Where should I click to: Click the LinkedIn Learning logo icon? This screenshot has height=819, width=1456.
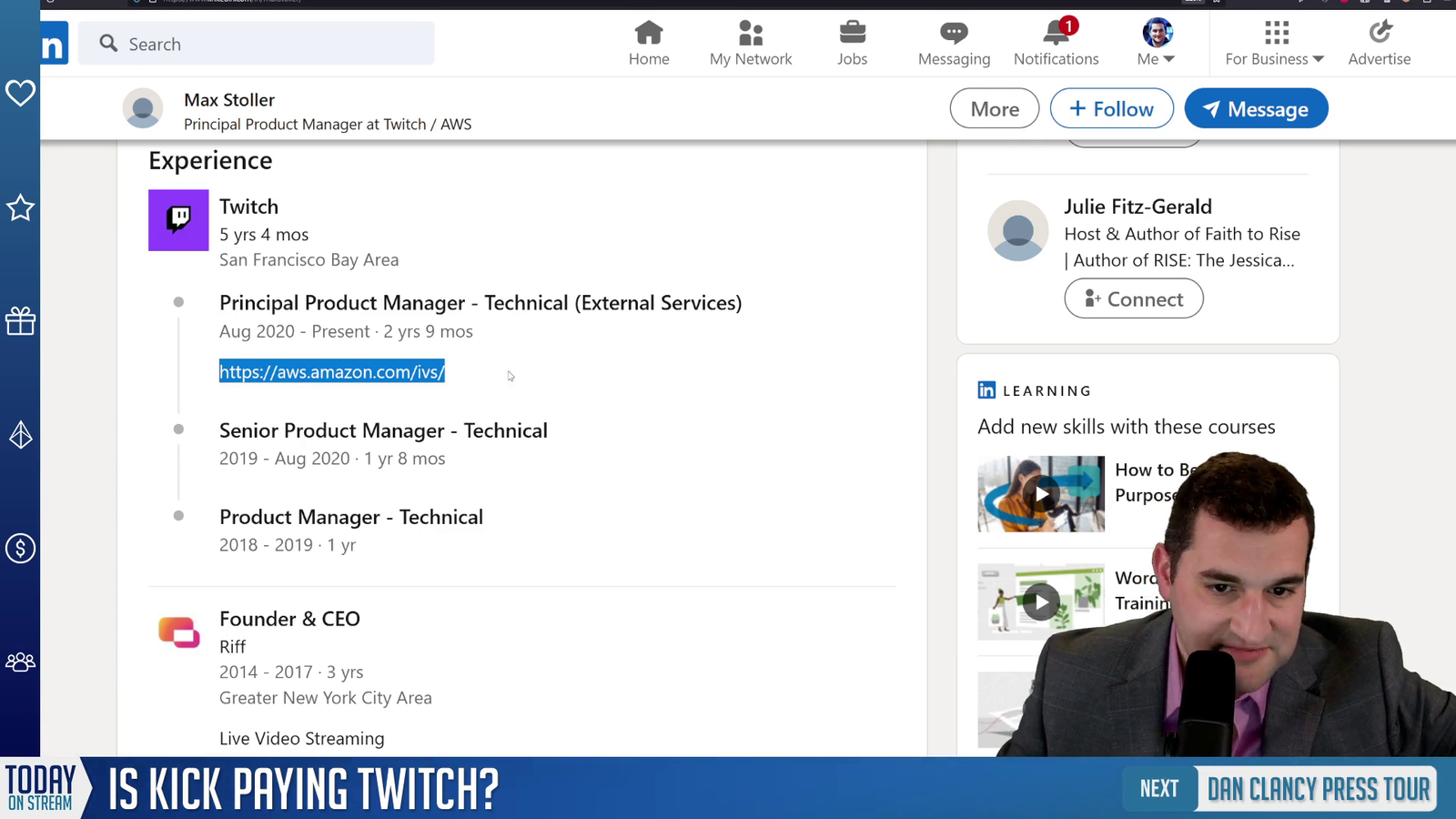click(x=986, y=390)
